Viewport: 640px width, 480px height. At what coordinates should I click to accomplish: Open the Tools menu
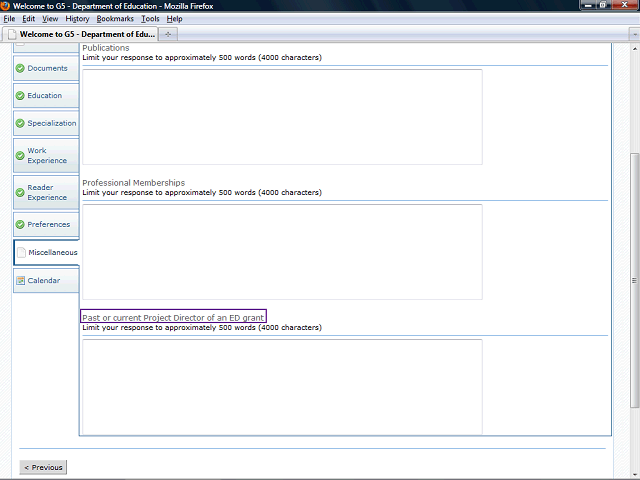tap(150, 19)
